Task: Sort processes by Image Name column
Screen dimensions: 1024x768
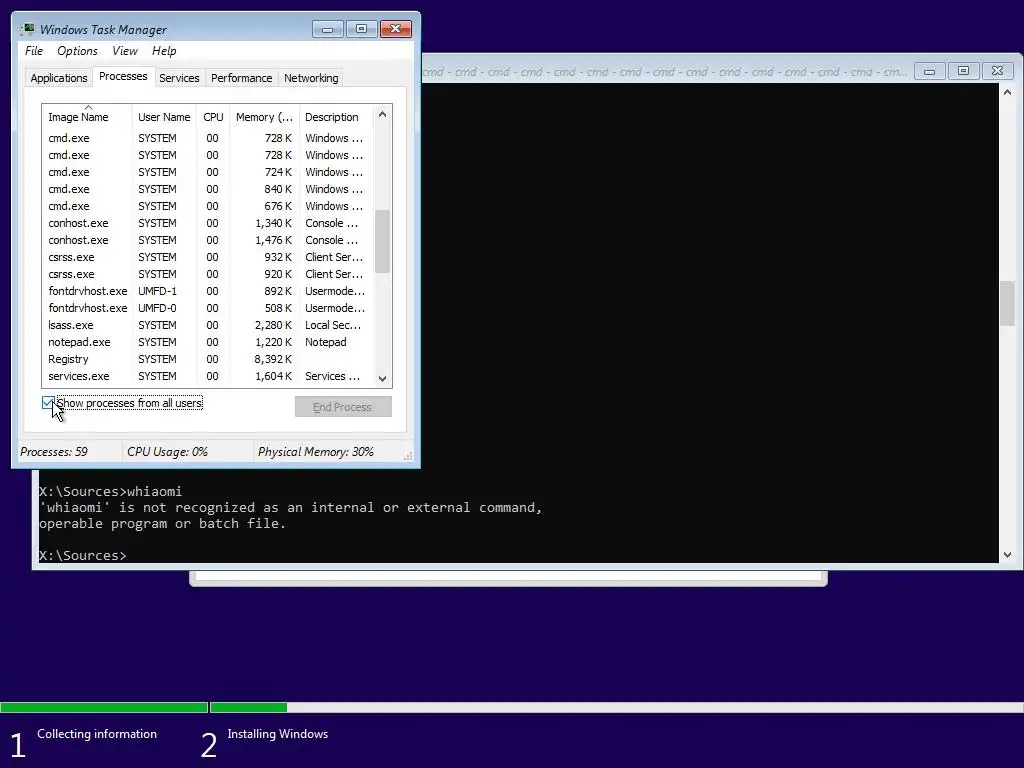Action: [87, 117]
